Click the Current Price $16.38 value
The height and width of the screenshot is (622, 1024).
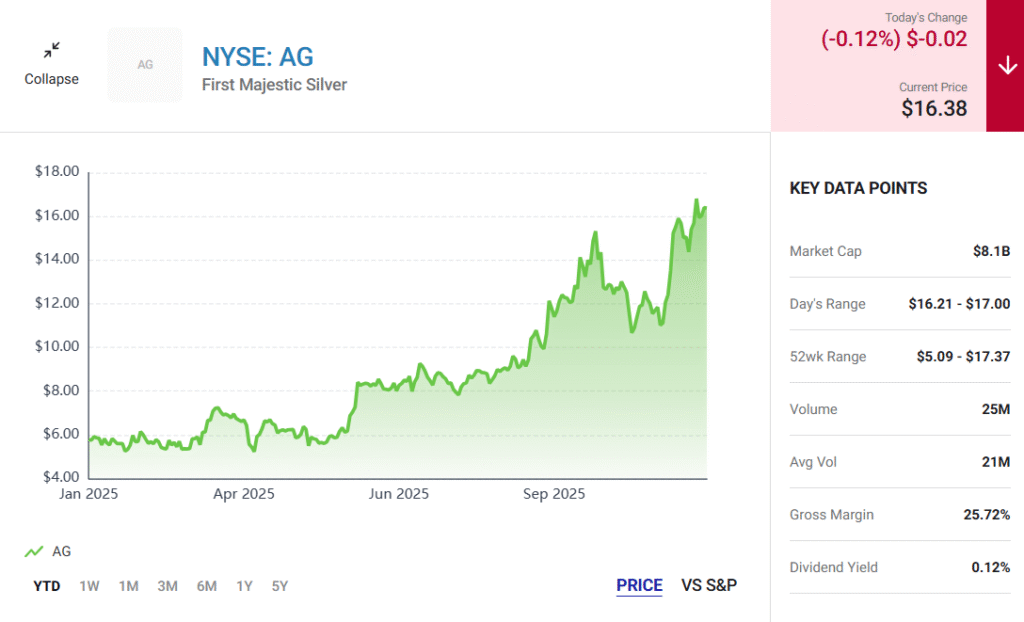934,108
